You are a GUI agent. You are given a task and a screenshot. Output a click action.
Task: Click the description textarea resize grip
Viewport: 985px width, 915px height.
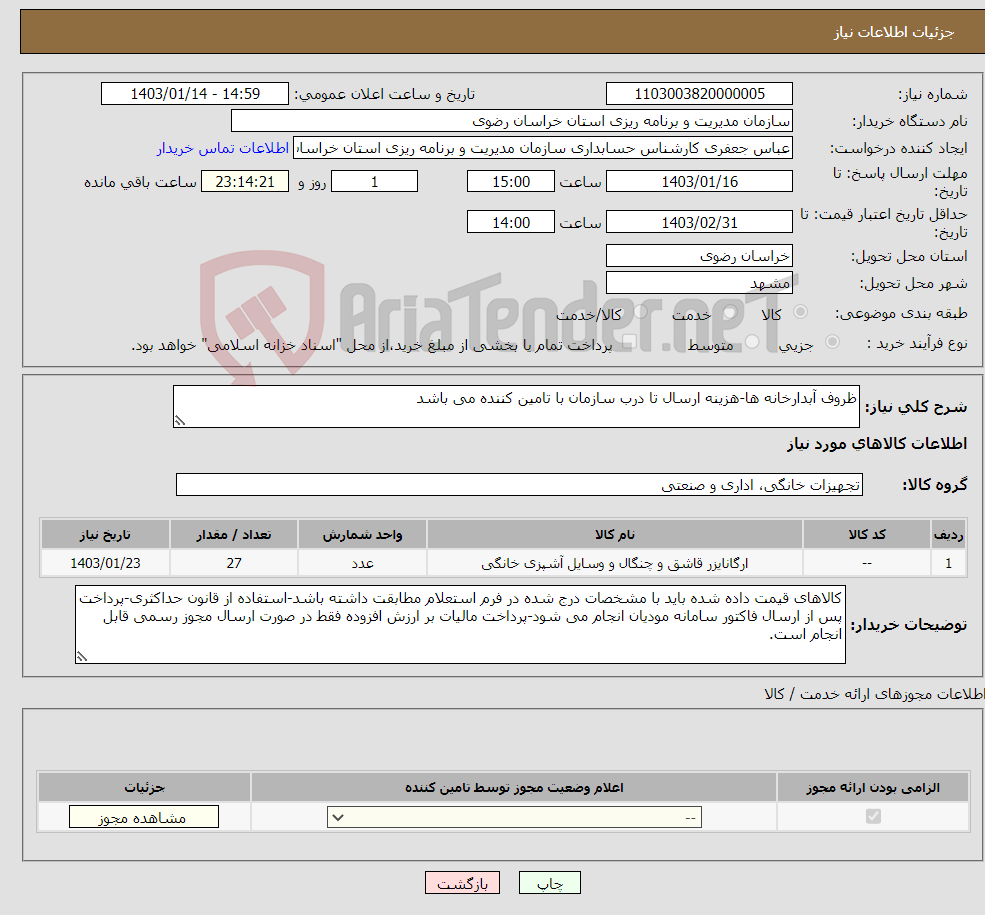point(180,421)
